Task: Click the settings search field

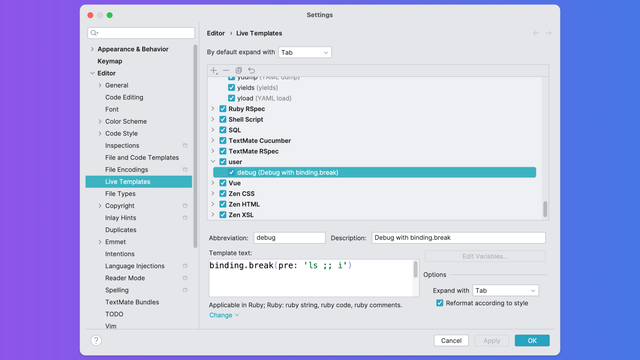Action: click(x=141, y=33)
